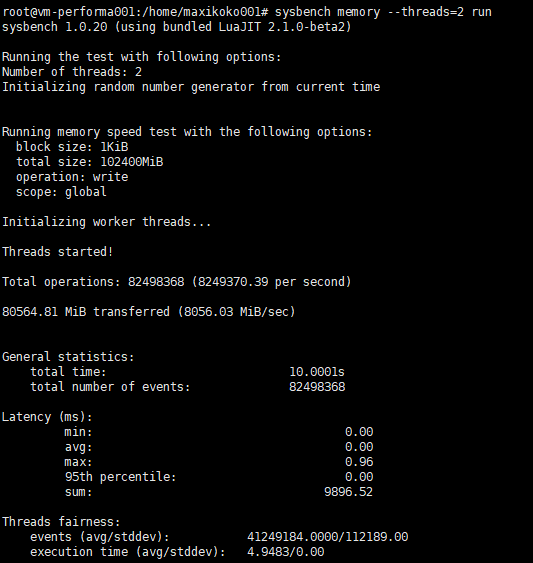Click the 80564.81 MiB transferred value

[86, 312]
